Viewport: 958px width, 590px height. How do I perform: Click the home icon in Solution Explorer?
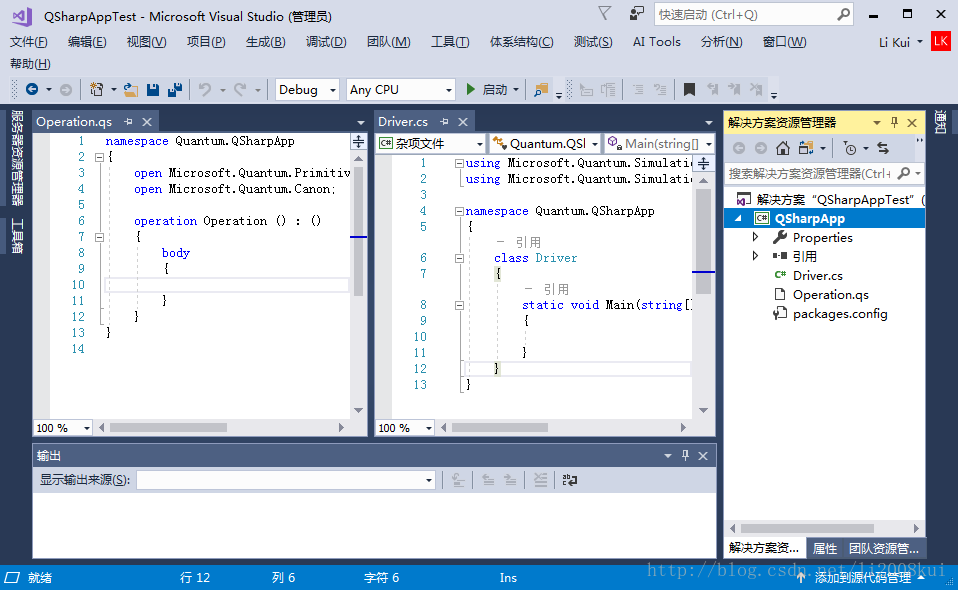783,148
